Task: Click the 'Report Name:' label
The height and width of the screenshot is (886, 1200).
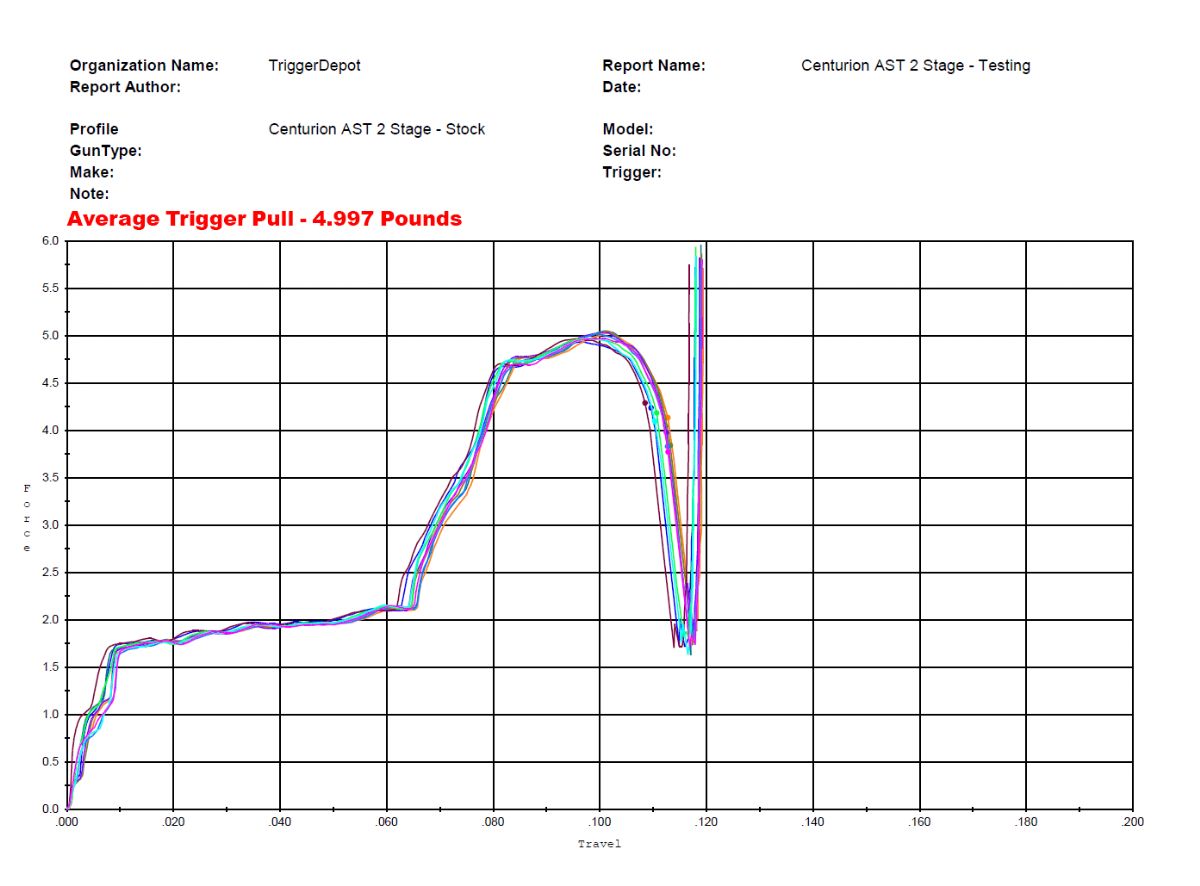Action: click(654, 66)
